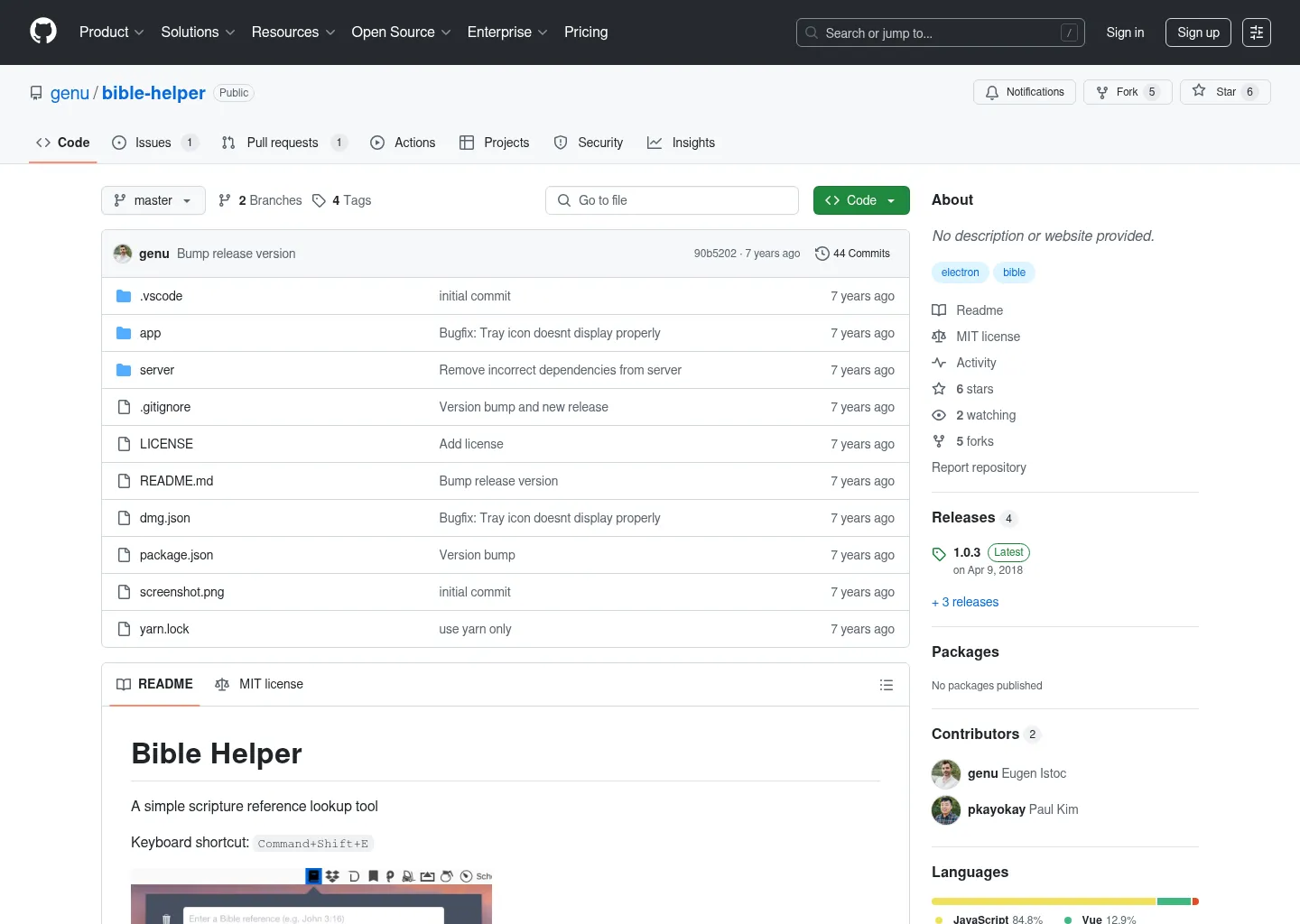Open the genu owner link

[70, 93]
